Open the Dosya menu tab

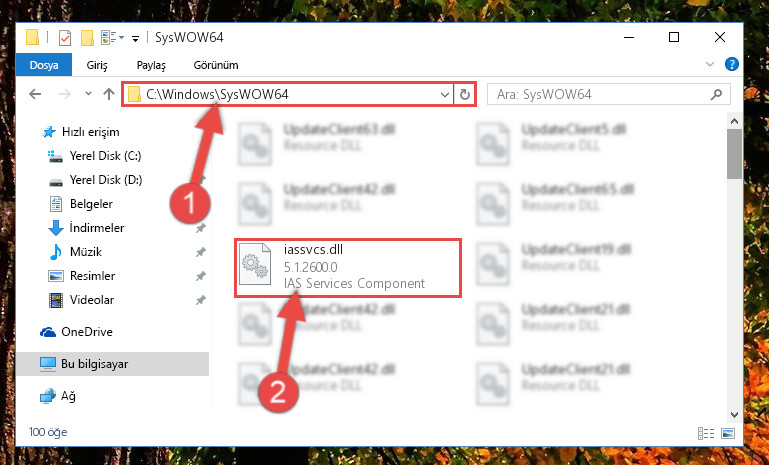pyautogui.click(x=44, y=65)
